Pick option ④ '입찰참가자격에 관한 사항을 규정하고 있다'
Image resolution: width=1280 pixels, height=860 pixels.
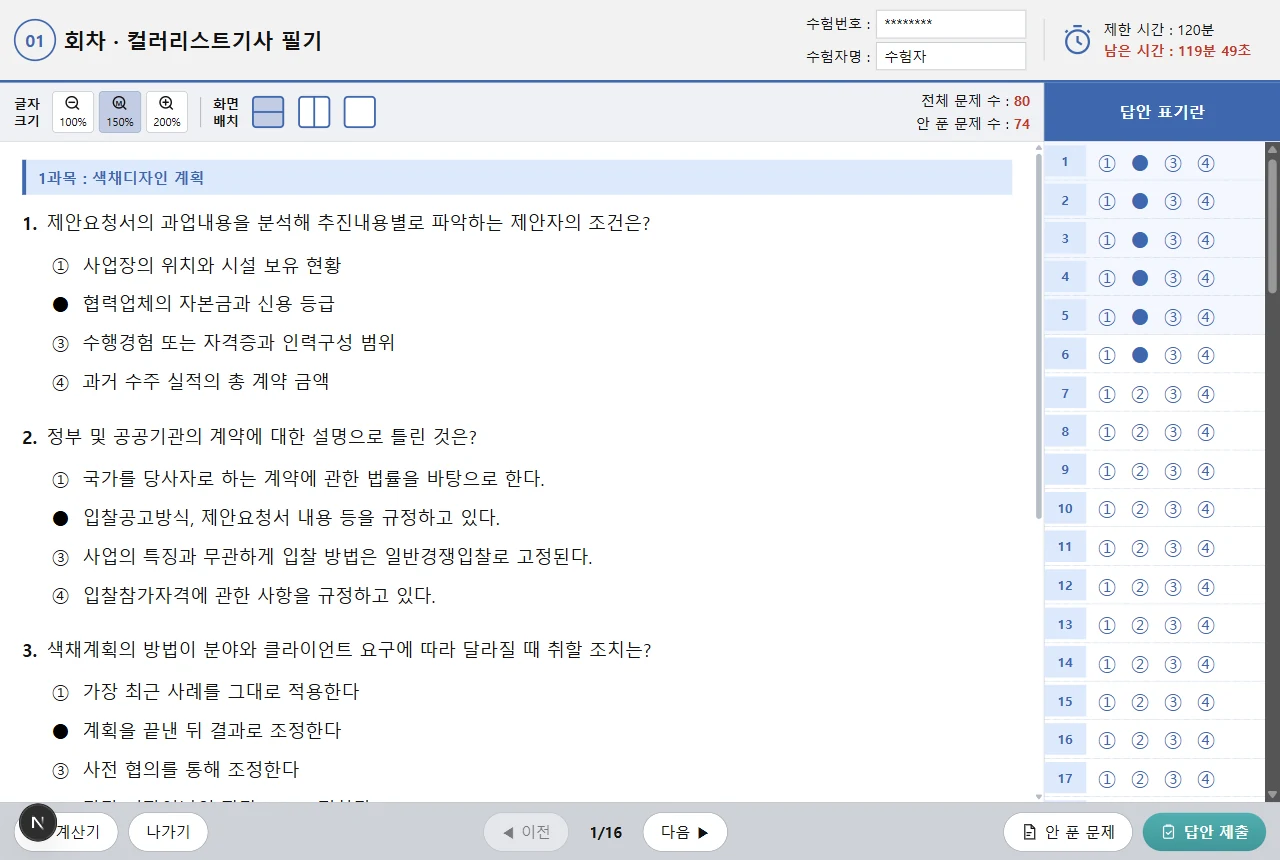click(x=244, y=596)
